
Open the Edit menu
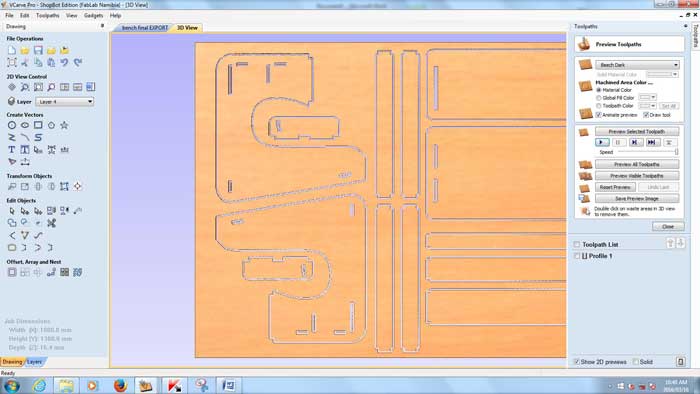(x=25, y=16)
